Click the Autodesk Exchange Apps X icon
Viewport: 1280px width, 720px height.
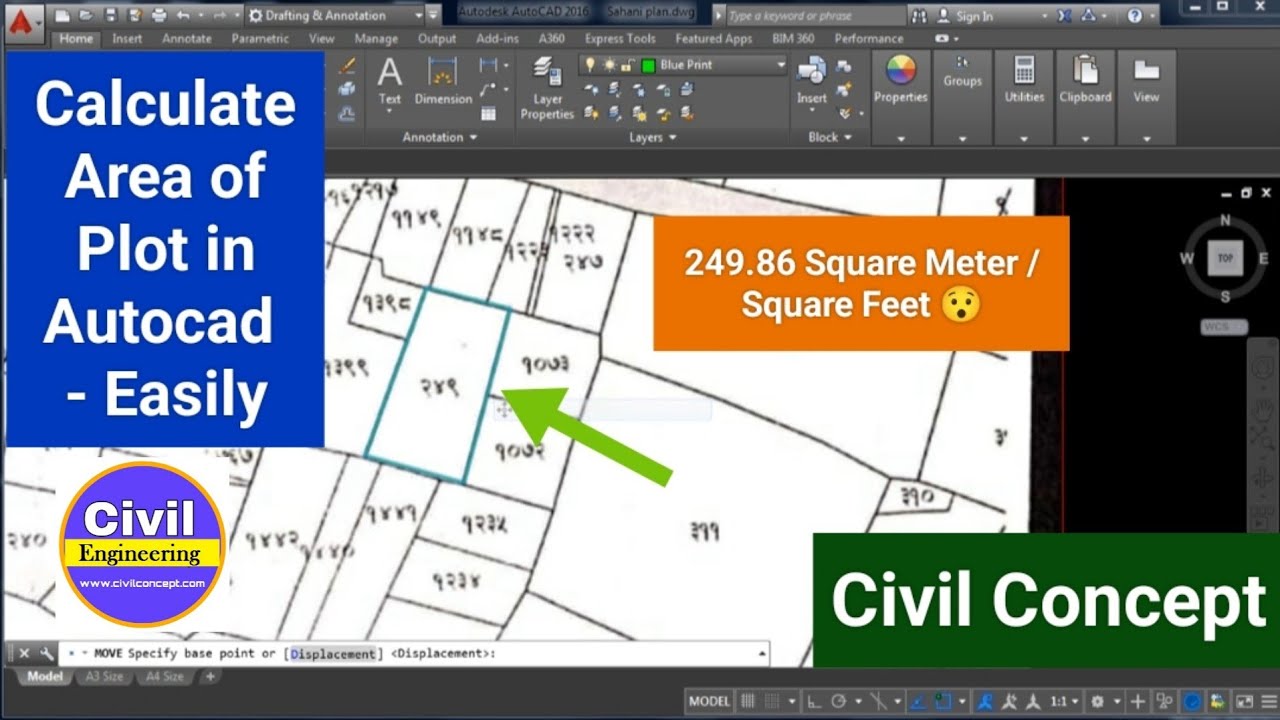click(1064, 16)
